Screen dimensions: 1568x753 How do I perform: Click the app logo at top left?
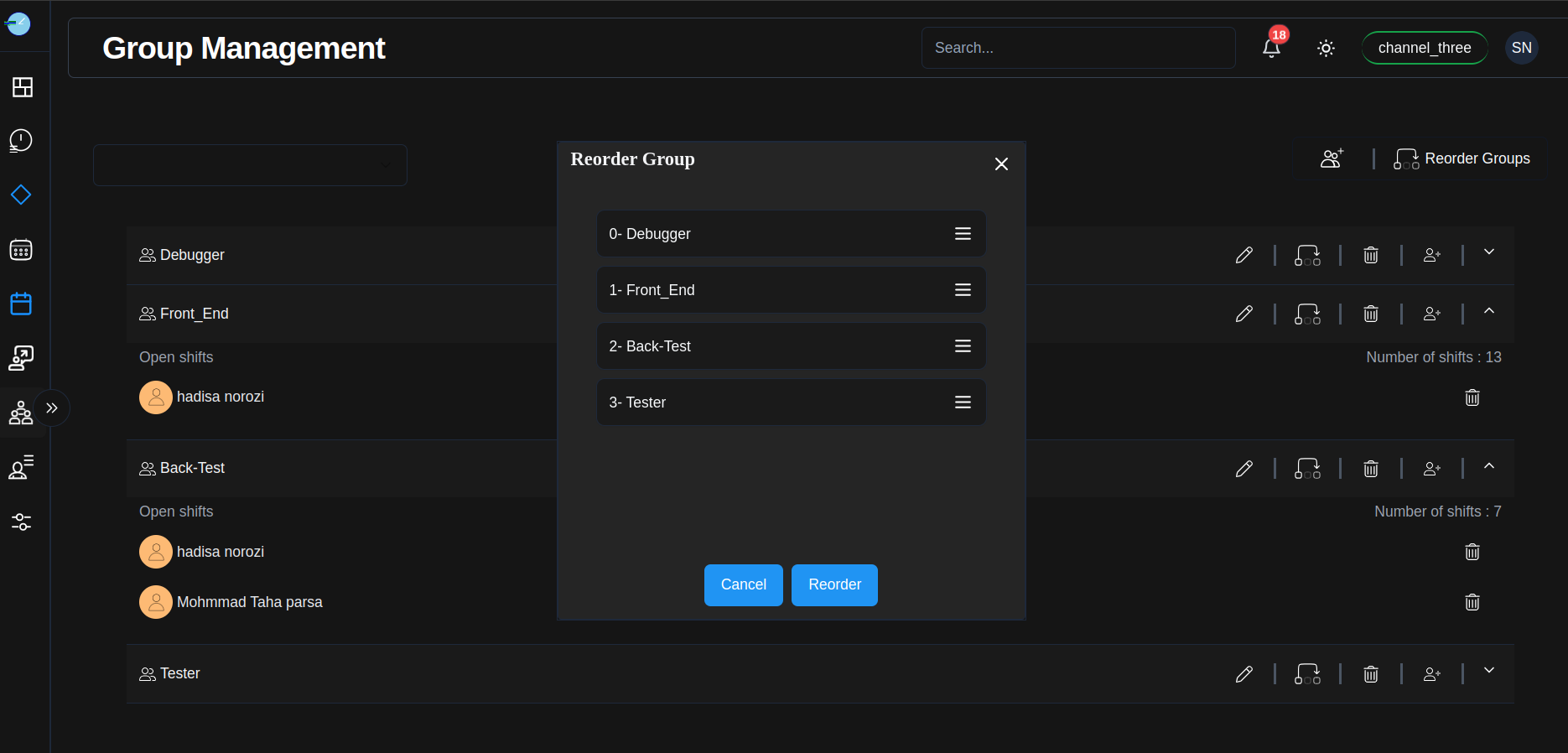tap(18, 24)
